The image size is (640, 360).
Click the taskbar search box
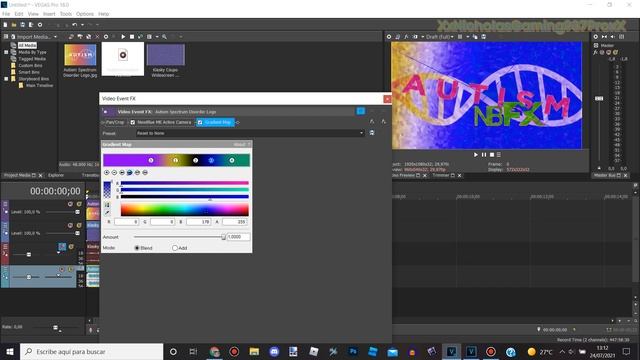pyautogui.click(x=91, y=352)
